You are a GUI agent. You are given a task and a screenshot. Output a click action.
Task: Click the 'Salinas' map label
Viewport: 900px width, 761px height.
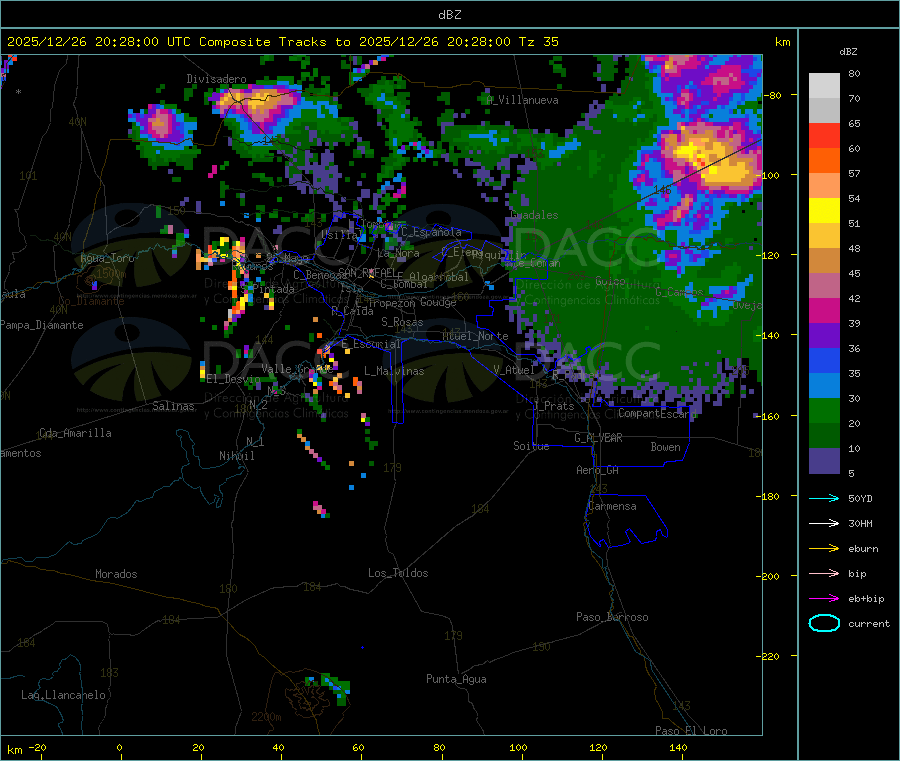173,406
